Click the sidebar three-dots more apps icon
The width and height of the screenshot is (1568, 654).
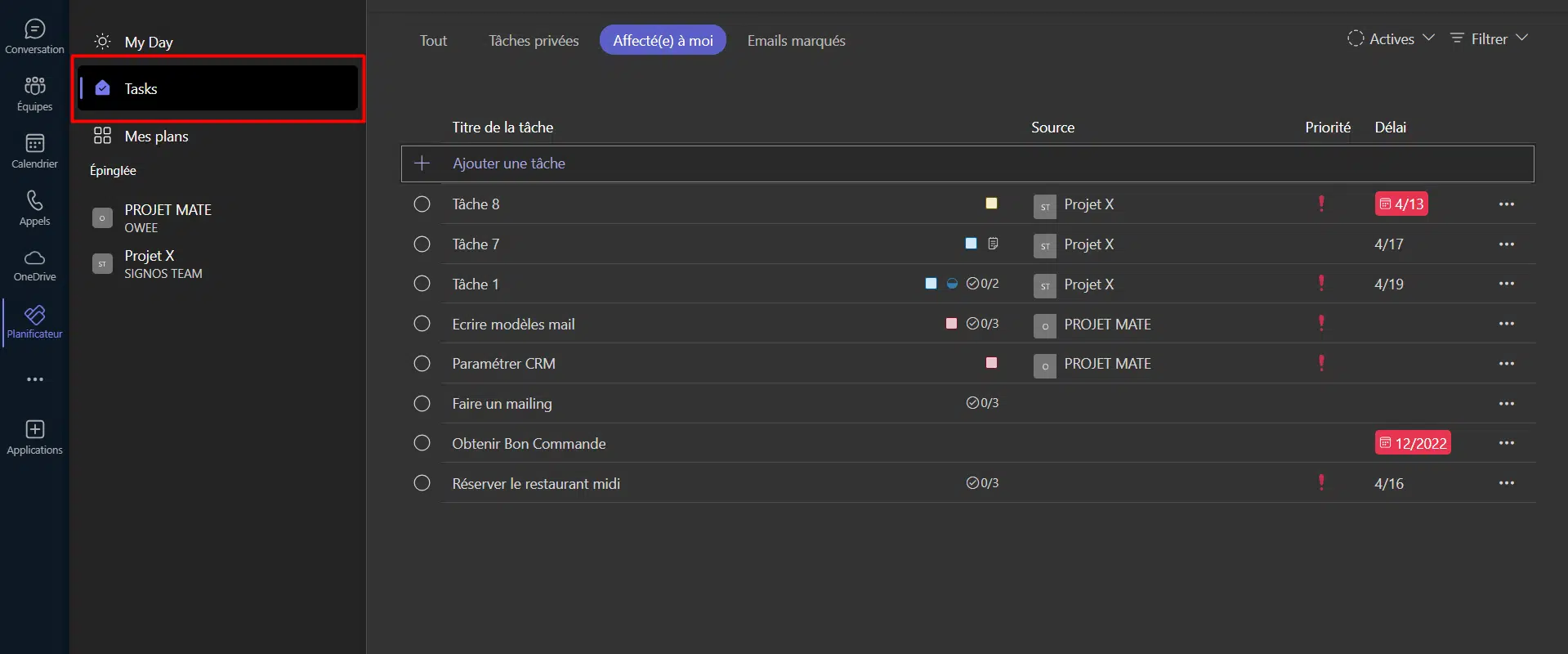coord(34,379)
